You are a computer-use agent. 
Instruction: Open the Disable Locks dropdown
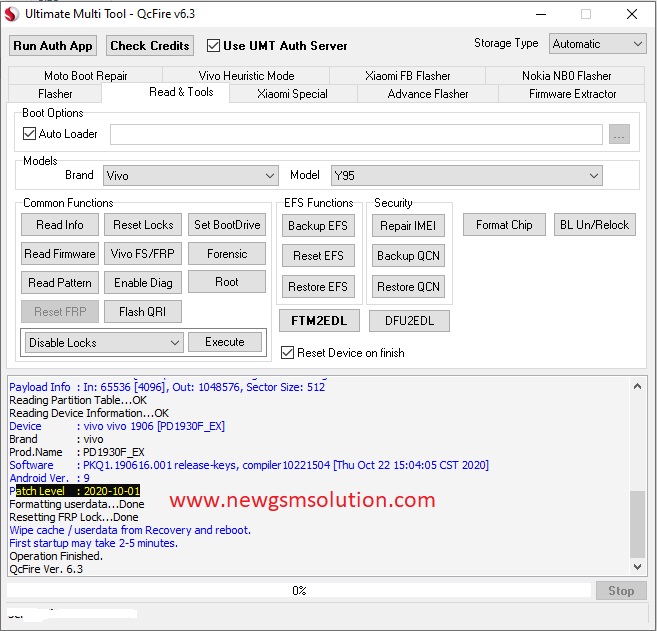pyautogui.click(x=104, y=343)
